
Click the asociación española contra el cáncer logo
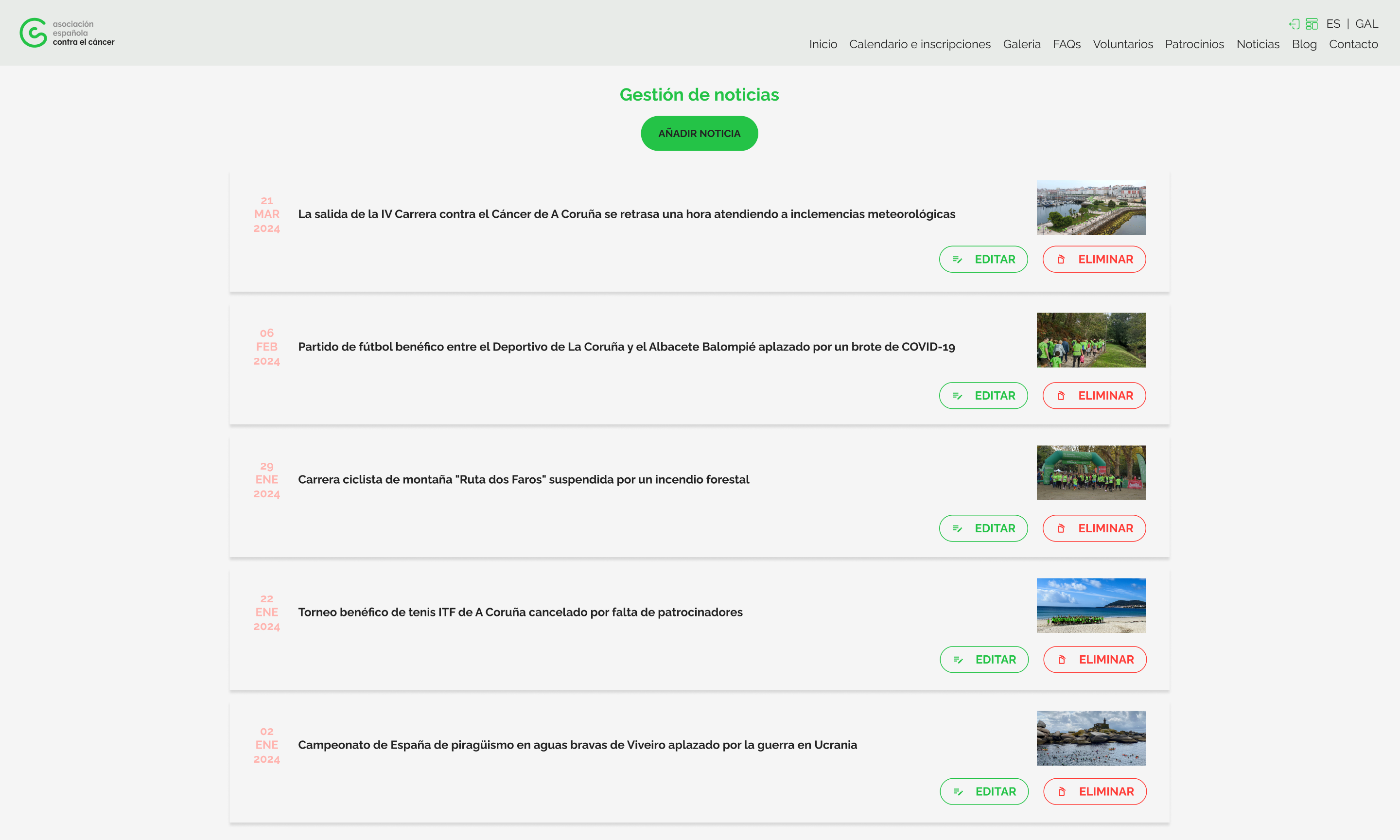pyautogui.click(x=67, y=33)
